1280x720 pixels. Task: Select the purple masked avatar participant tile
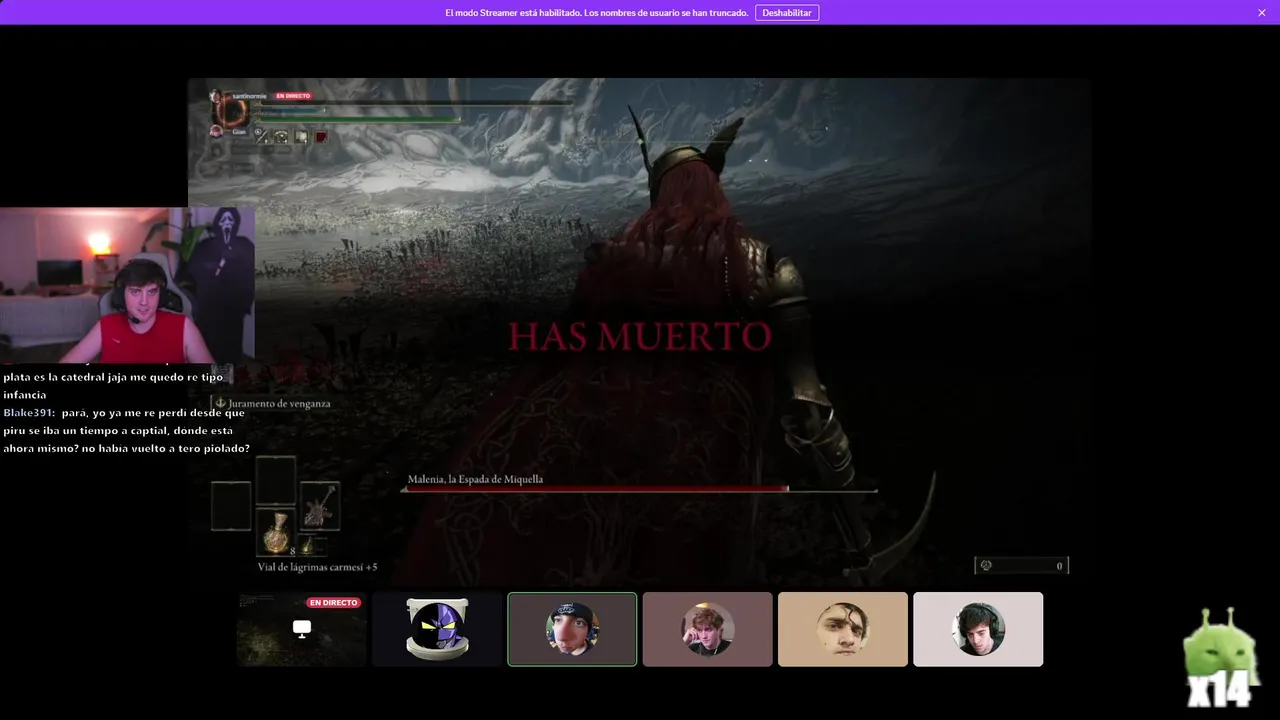pos(437,629)
